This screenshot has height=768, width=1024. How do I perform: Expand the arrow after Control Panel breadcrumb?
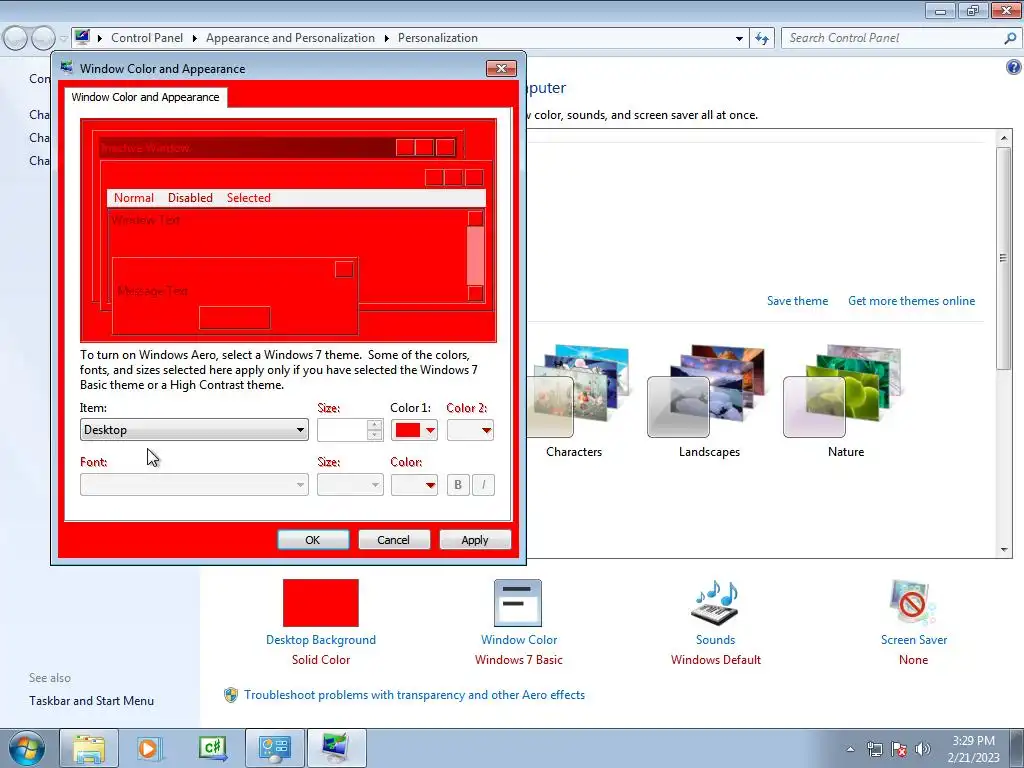point(195,39)
